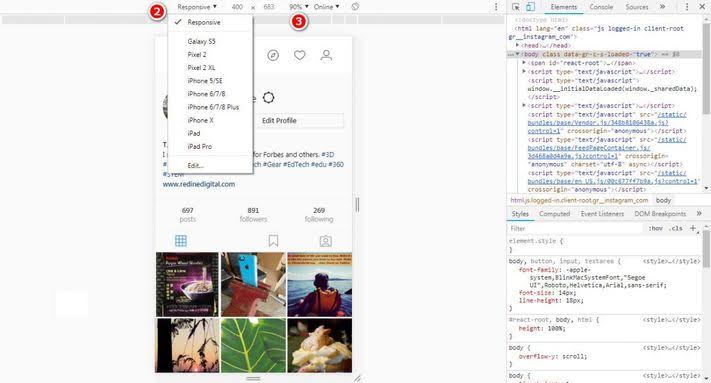711x383 pixels.
Task: Open Edit… in device menu
Action: [195, 165]
